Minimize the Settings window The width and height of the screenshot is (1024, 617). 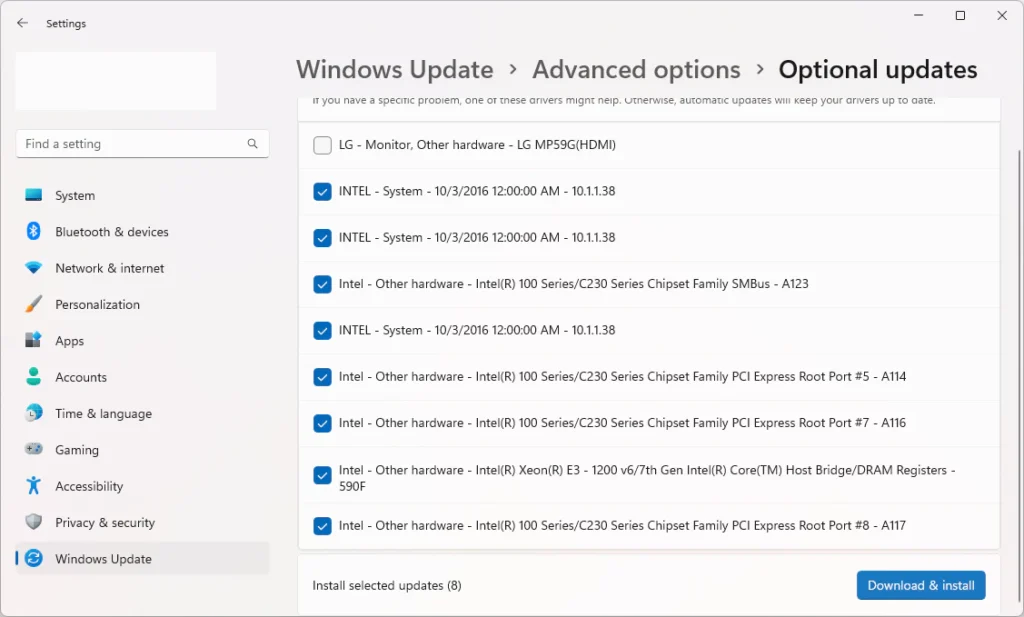(x=918, y=15)
